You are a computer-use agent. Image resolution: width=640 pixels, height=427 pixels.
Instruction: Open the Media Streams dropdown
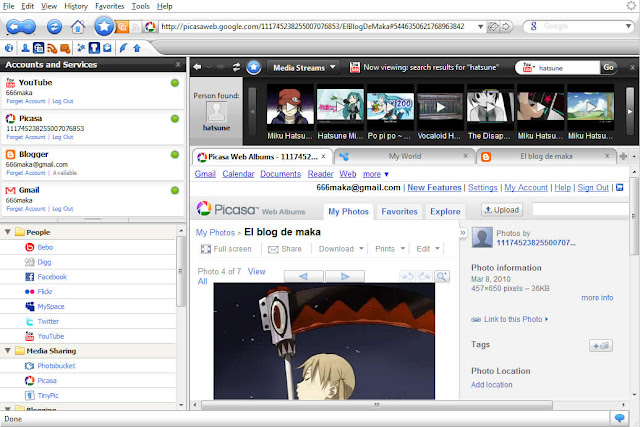point(304,67)
